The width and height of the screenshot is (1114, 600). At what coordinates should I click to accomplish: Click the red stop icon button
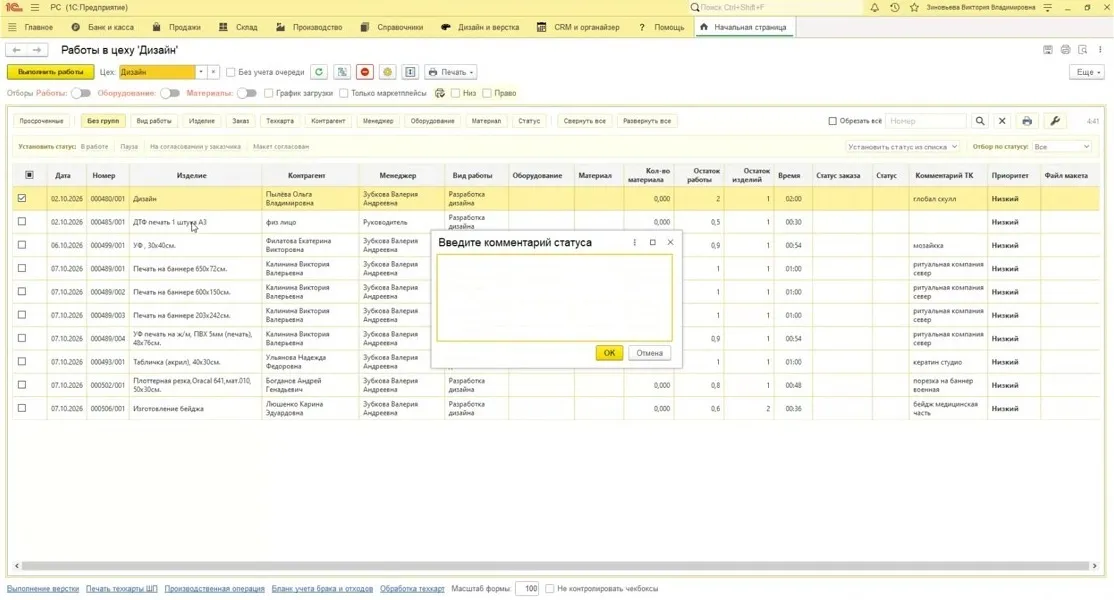pyautogui.click(x=364, y=72)
